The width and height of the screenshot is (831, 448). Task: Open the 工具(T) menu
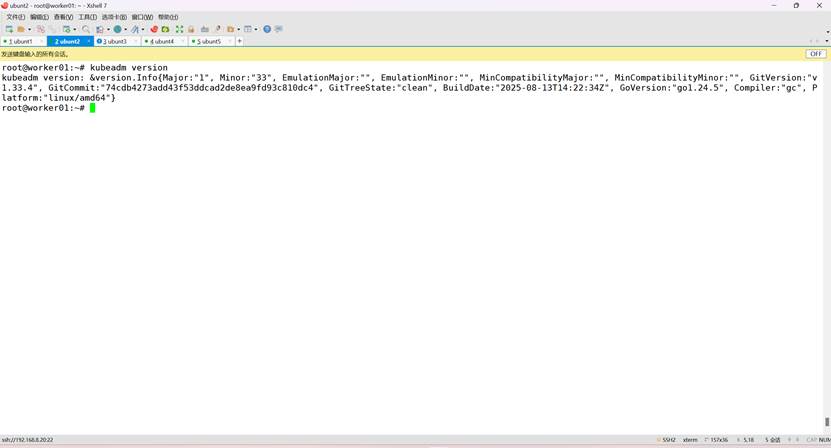[87, 17]
